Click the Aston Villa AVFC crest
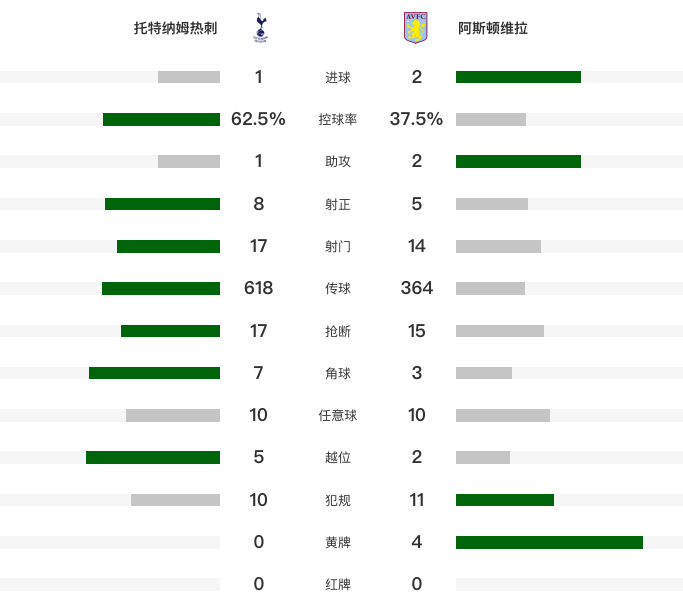The image size is (683, 605). (x=416, y=28)
